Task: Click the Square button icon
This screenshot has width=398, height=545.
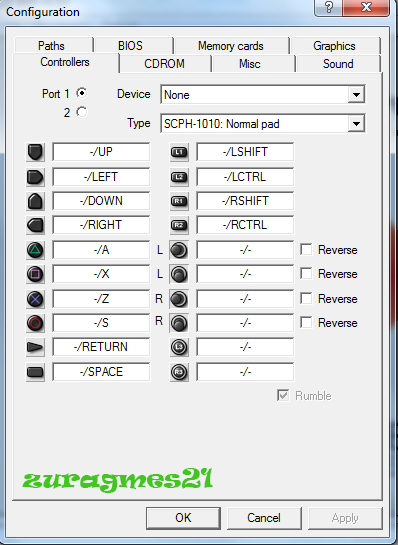Action: (x=35, y=274)
